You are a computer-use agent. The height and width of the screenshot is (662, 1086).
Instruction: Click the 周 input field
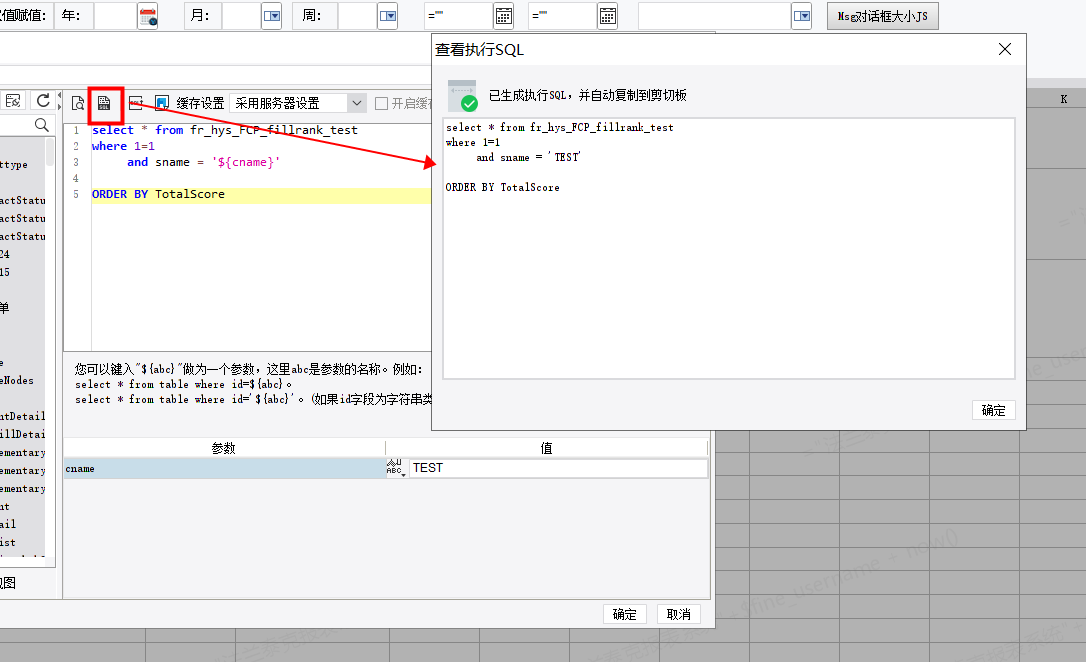(x=357, y=16)
